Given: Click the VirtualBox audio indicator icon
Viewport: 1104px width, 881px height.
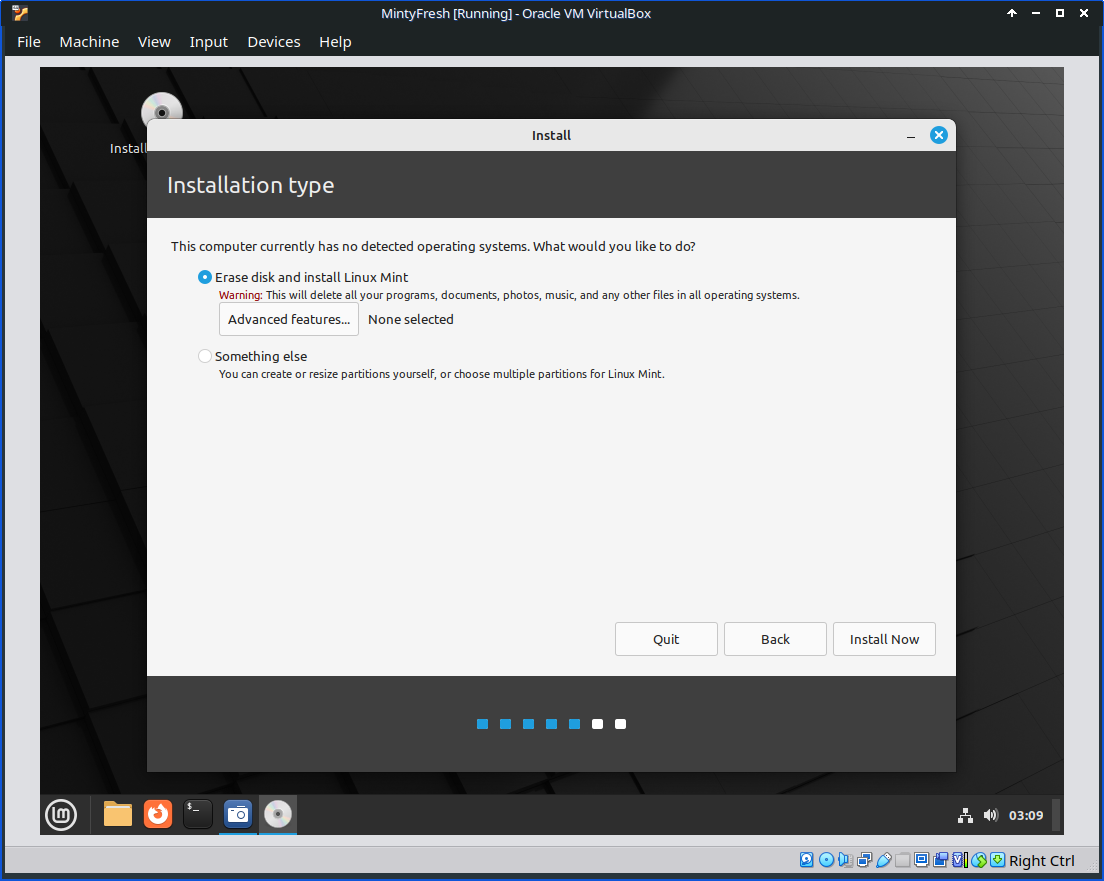Looking at the screenshot, I should click(846, 860).
